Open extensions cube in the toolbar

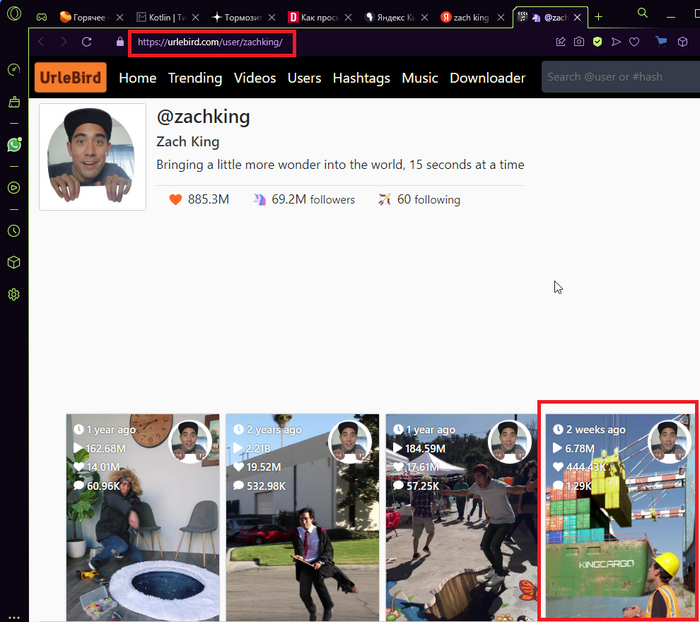[x=683, y=42]
